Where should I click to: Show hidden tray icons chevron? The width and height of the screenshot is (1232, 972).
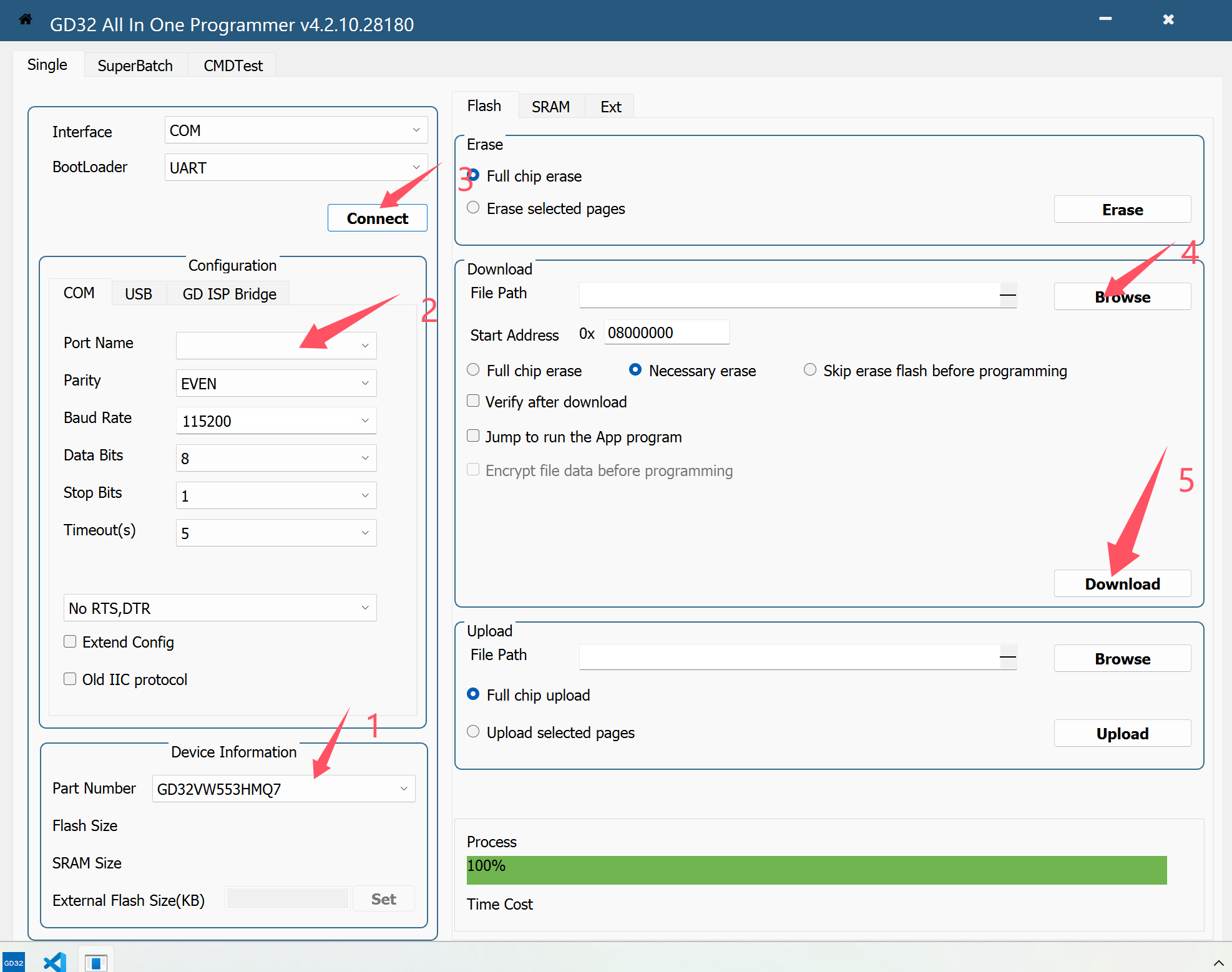[x=1218, y=963]
